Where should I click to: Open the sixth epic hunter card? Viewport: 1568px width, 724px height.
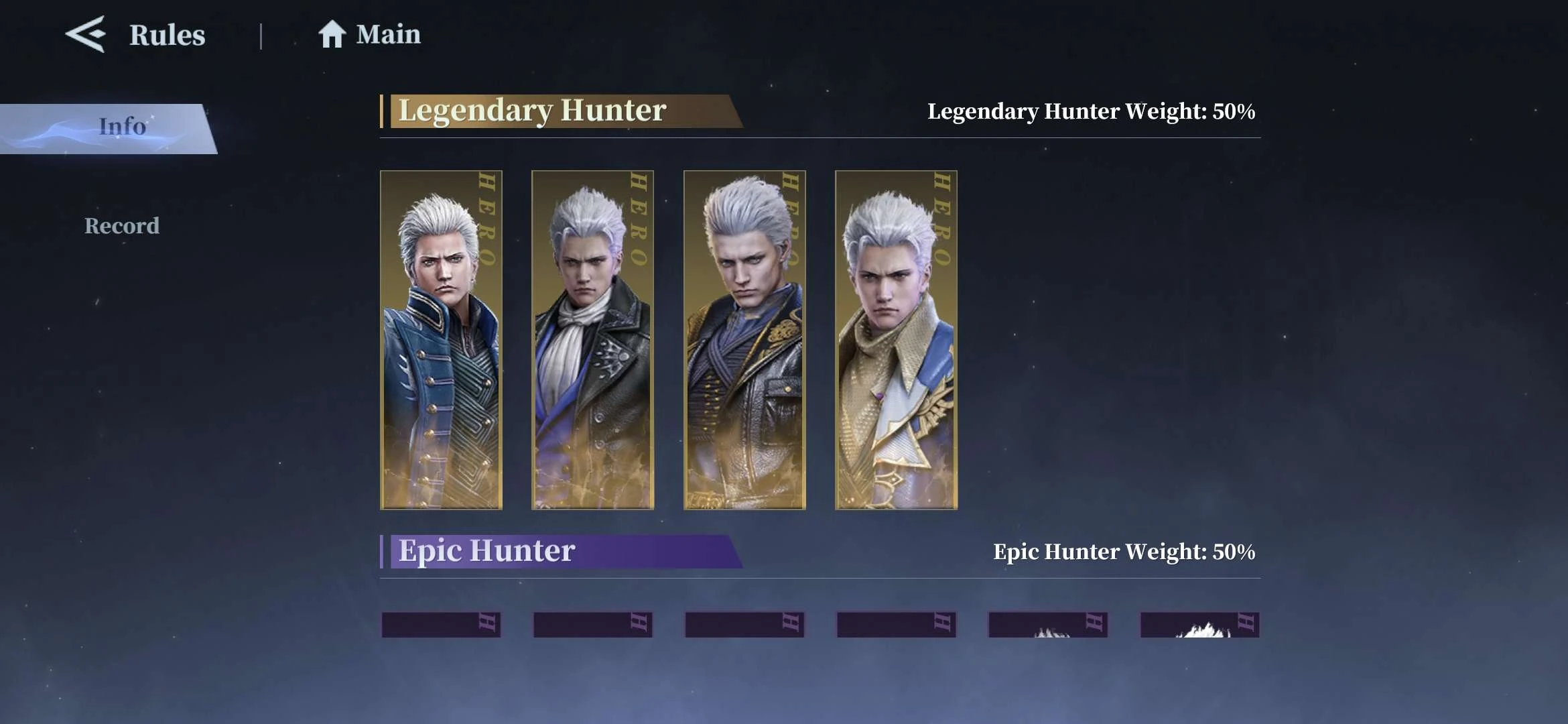click(1200, 625)
